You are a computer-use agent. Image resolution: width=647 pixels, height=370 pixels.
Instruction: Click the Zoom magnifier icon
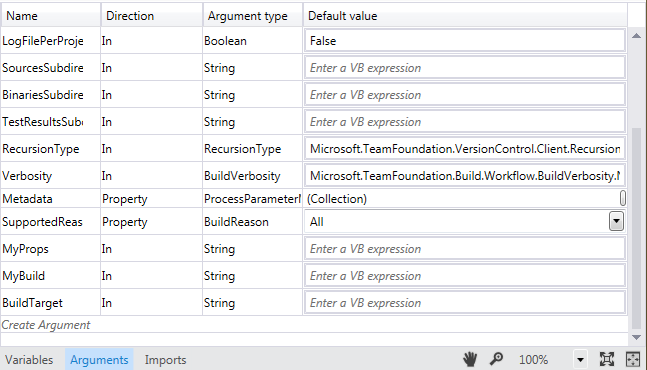(x=496, y=359)
